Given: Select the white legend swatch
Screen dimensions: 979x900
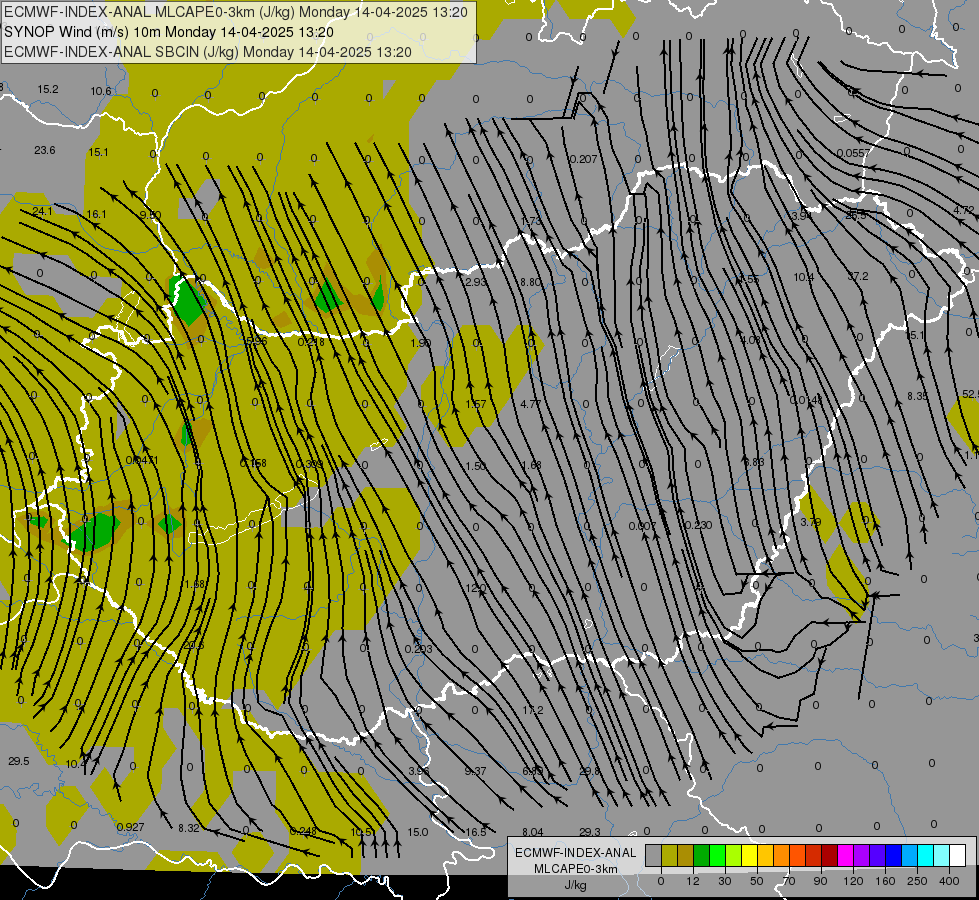Looking at the screenshot, I should [957, 855].
